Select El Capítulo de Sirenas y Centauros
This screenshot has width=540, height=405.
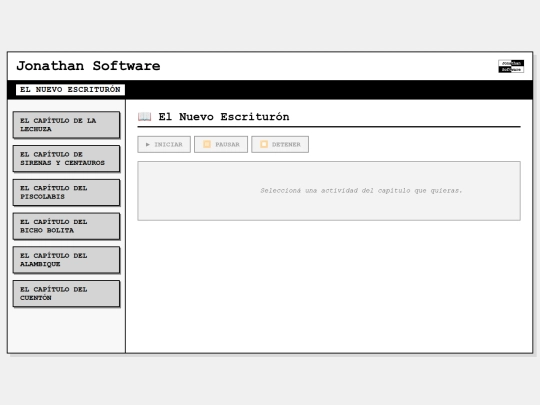click(66, 158)
